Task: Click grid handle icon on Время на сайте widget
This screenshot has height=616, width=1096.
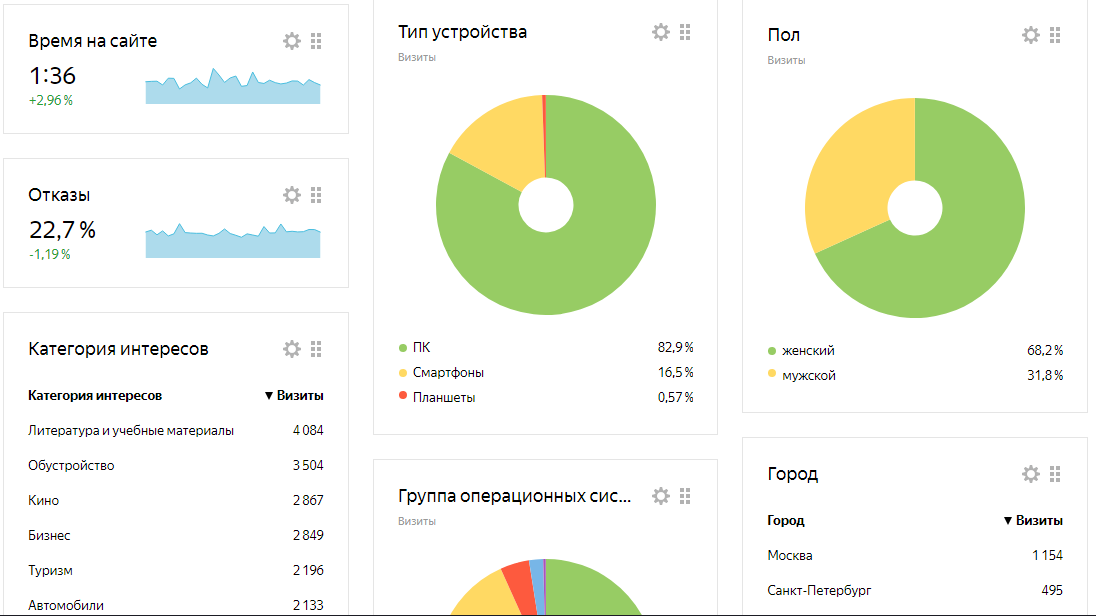Action: coord(316,41)
